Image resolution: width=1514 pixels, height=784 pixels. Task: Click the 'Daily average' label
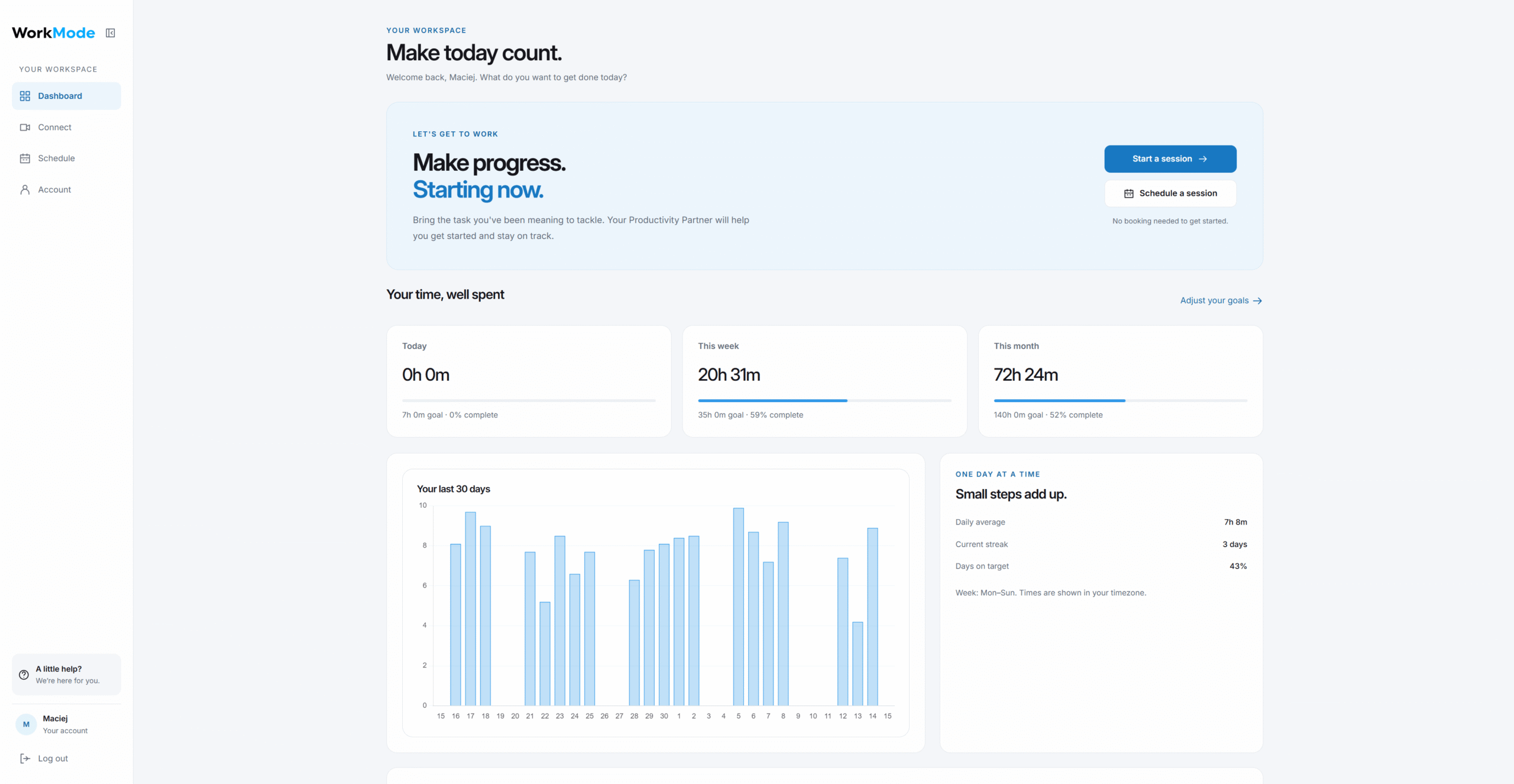[x=980, y=522]
